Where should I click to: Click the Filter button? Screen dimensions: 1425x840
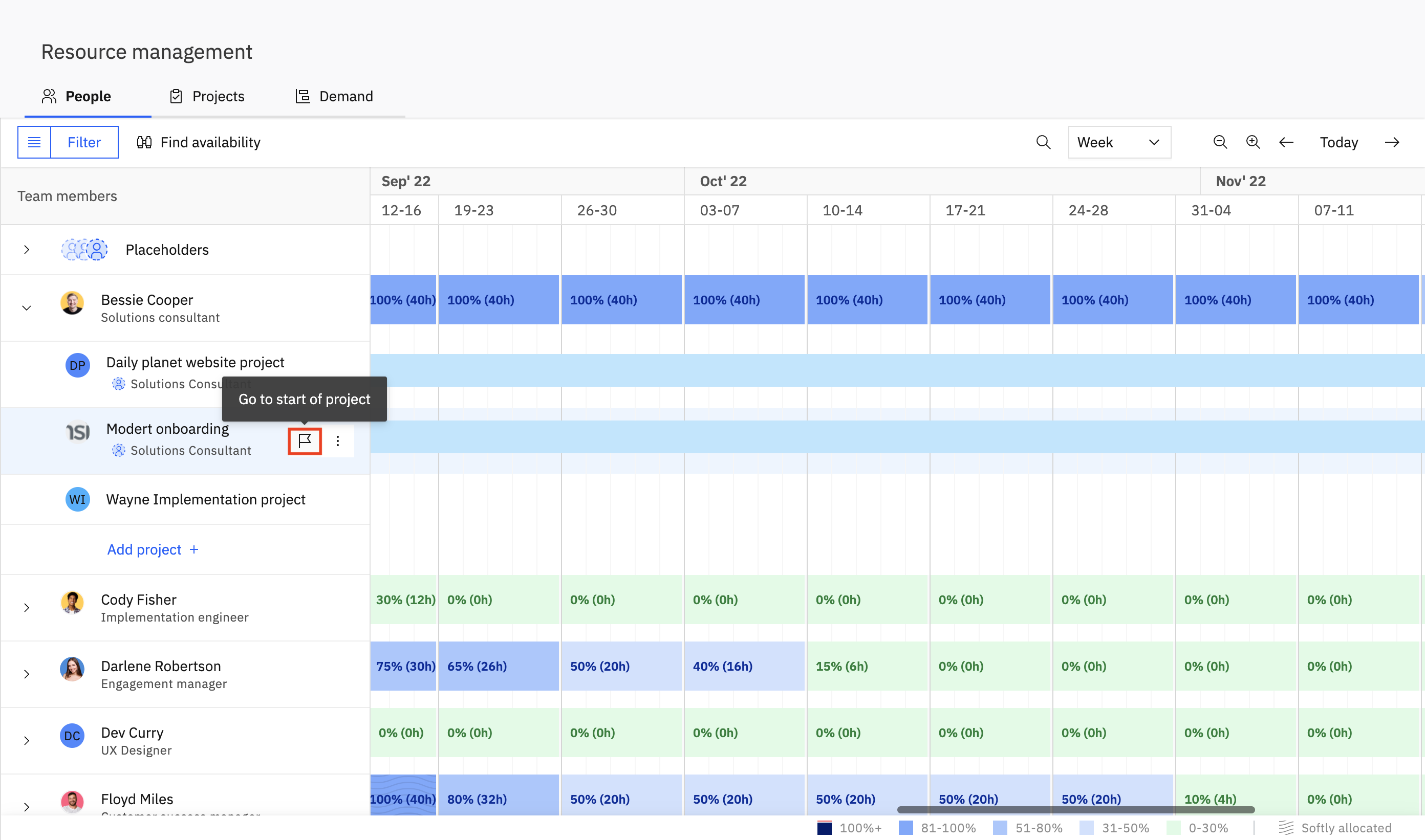84,142
